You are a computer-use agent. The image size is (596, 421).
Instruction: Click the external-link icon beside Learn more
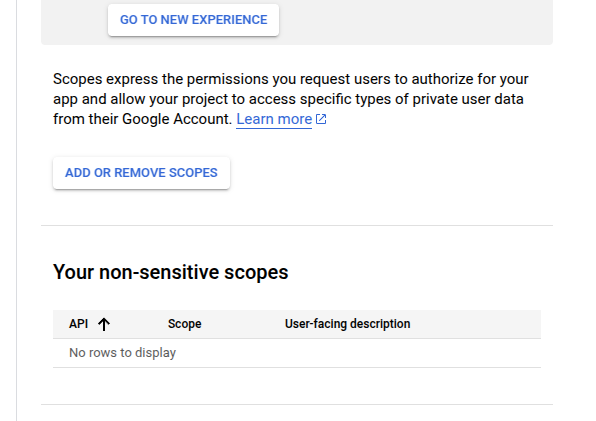click(x=321, y=119)
